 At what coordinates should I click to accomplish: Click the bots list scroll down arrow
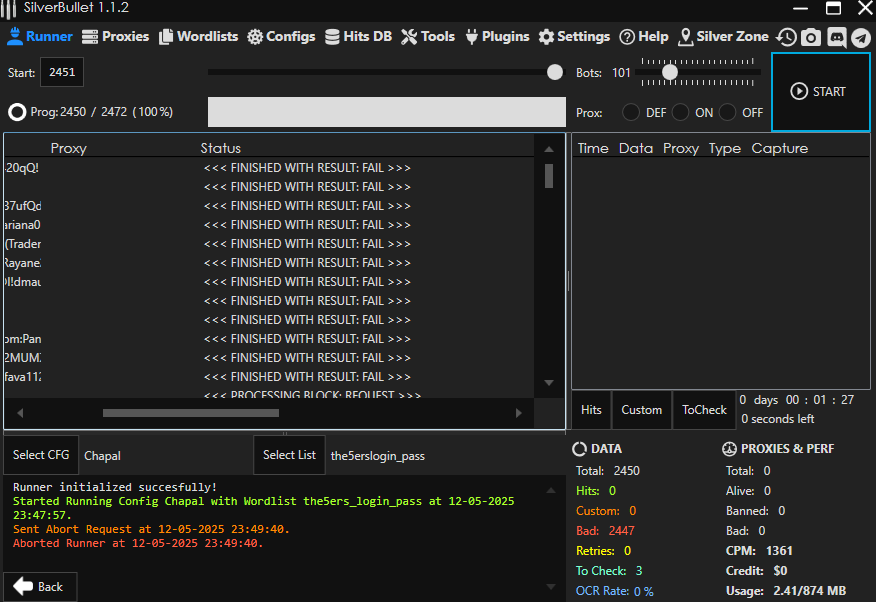[549, 383]
